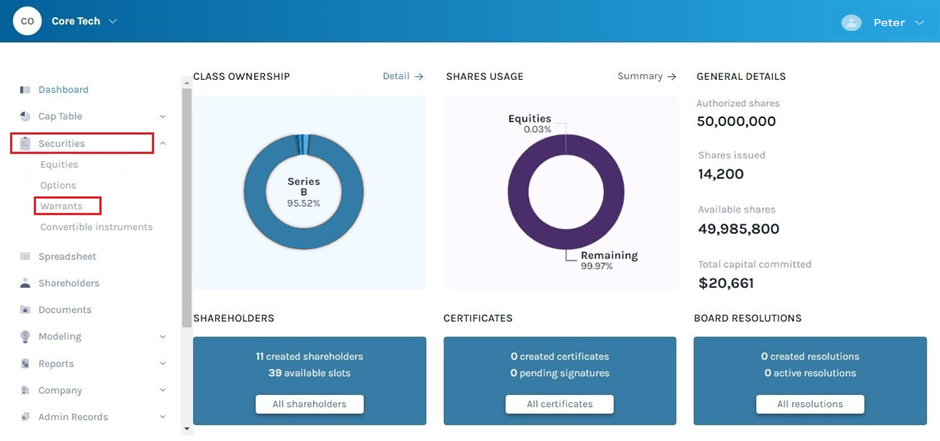Open the Equities submenu item

coord(59,165)
